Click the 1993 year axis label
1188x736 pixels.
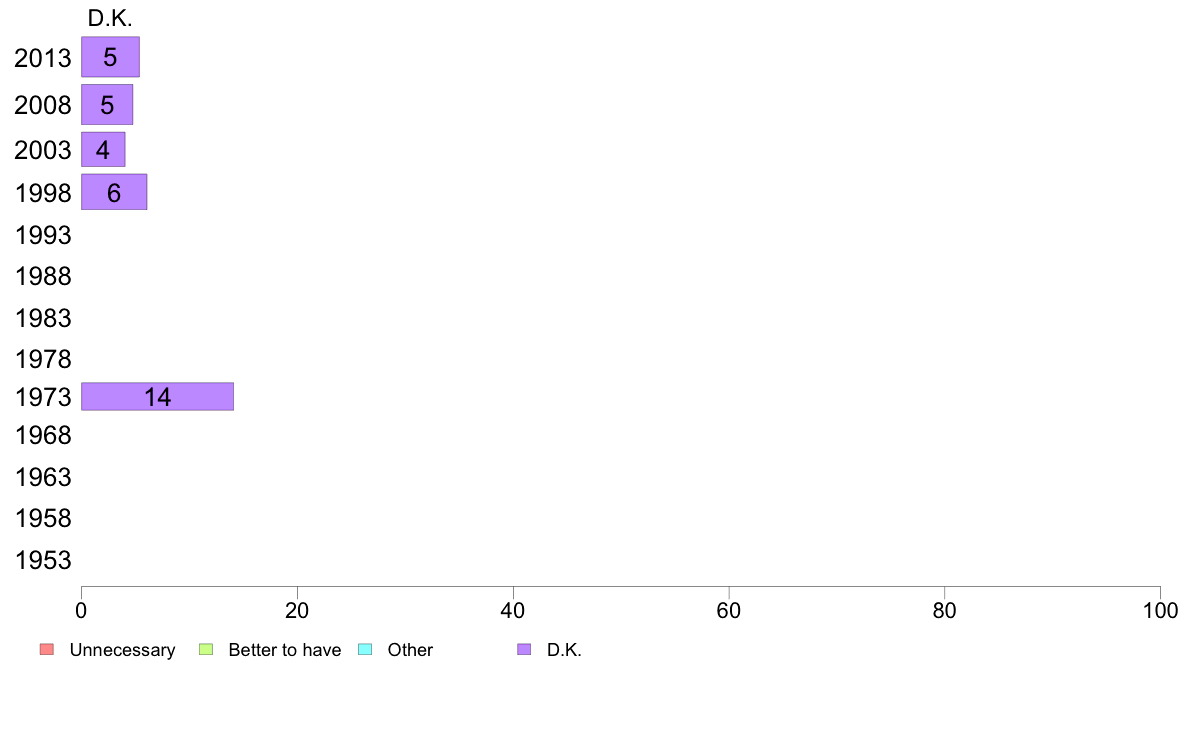pyautogui.click(x=43, y=236)
